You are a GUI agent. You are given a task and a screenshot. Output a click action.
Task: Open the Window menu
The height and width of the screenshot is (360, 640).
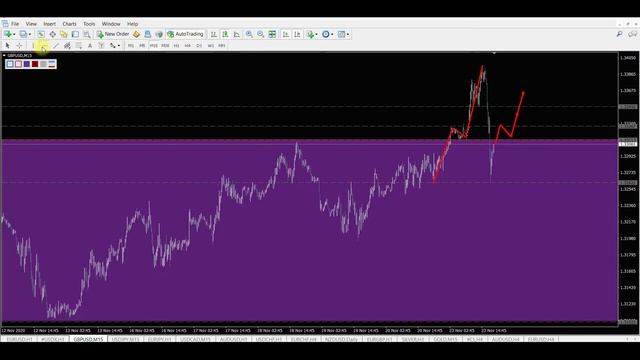click(111, 24)
